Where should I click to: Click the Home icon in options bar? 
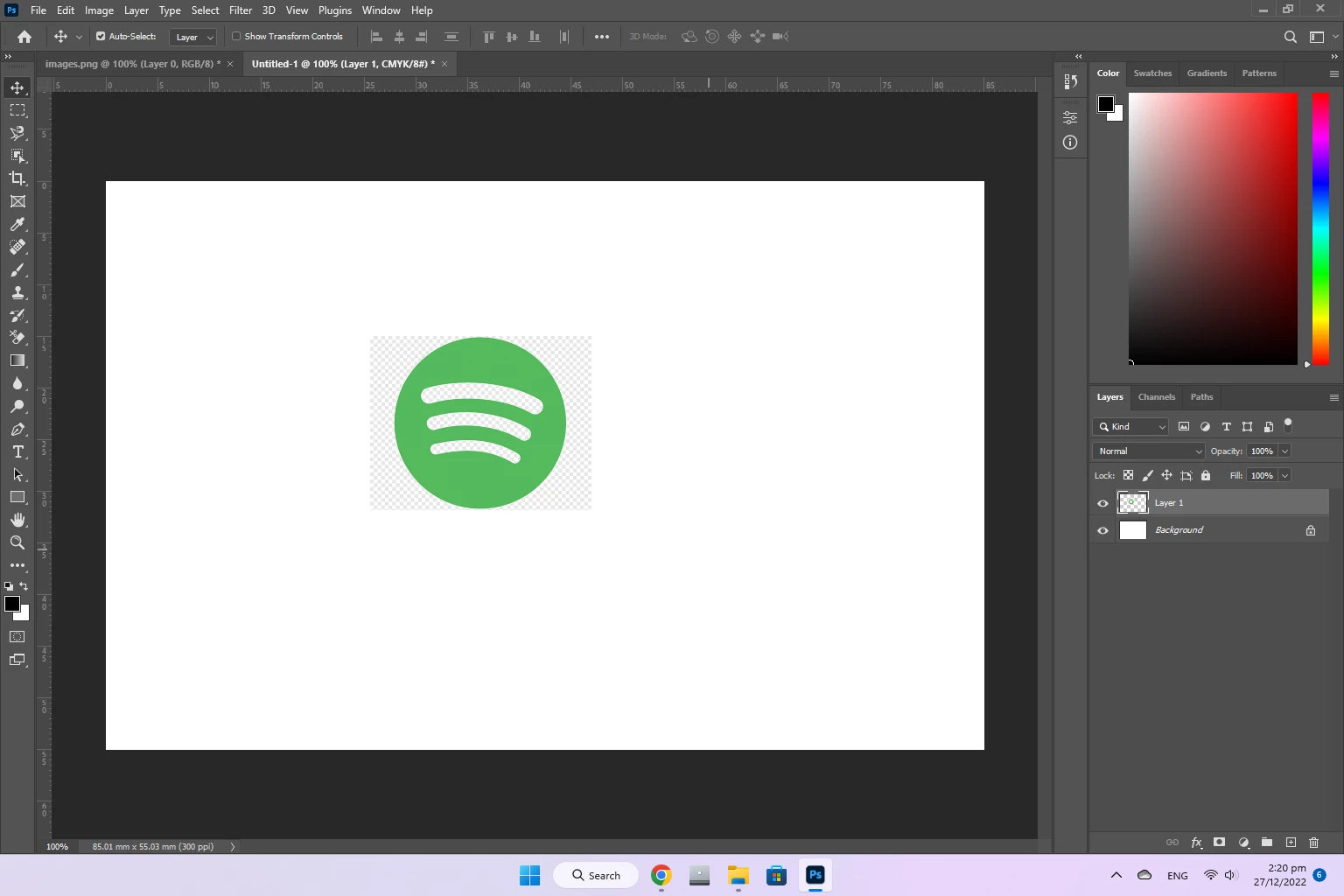(x=24, y=37)
